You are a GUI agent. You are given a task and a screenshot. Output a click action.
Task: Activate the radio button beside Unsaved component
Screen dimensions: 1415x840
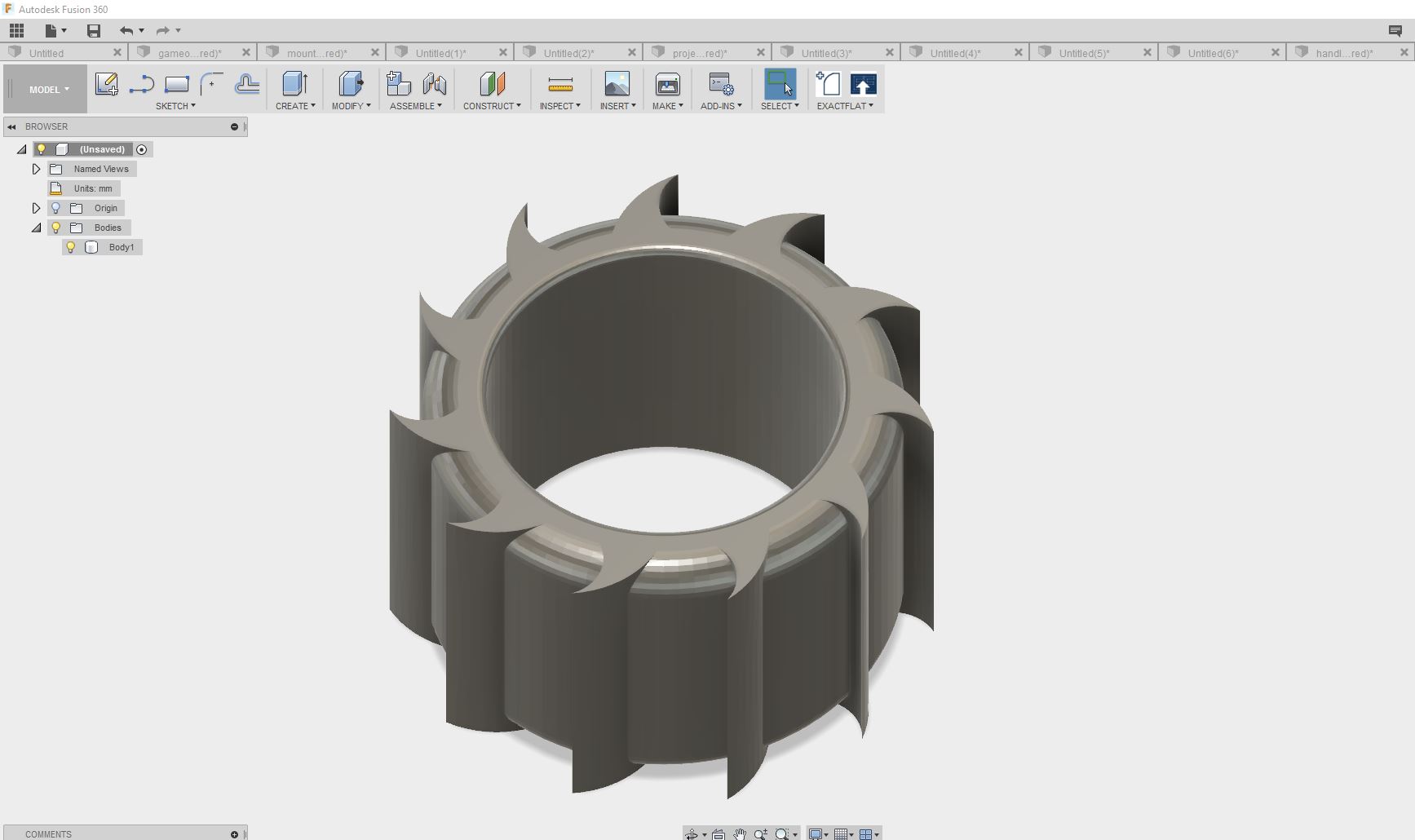pyautogui.click(x=142, y=149)
